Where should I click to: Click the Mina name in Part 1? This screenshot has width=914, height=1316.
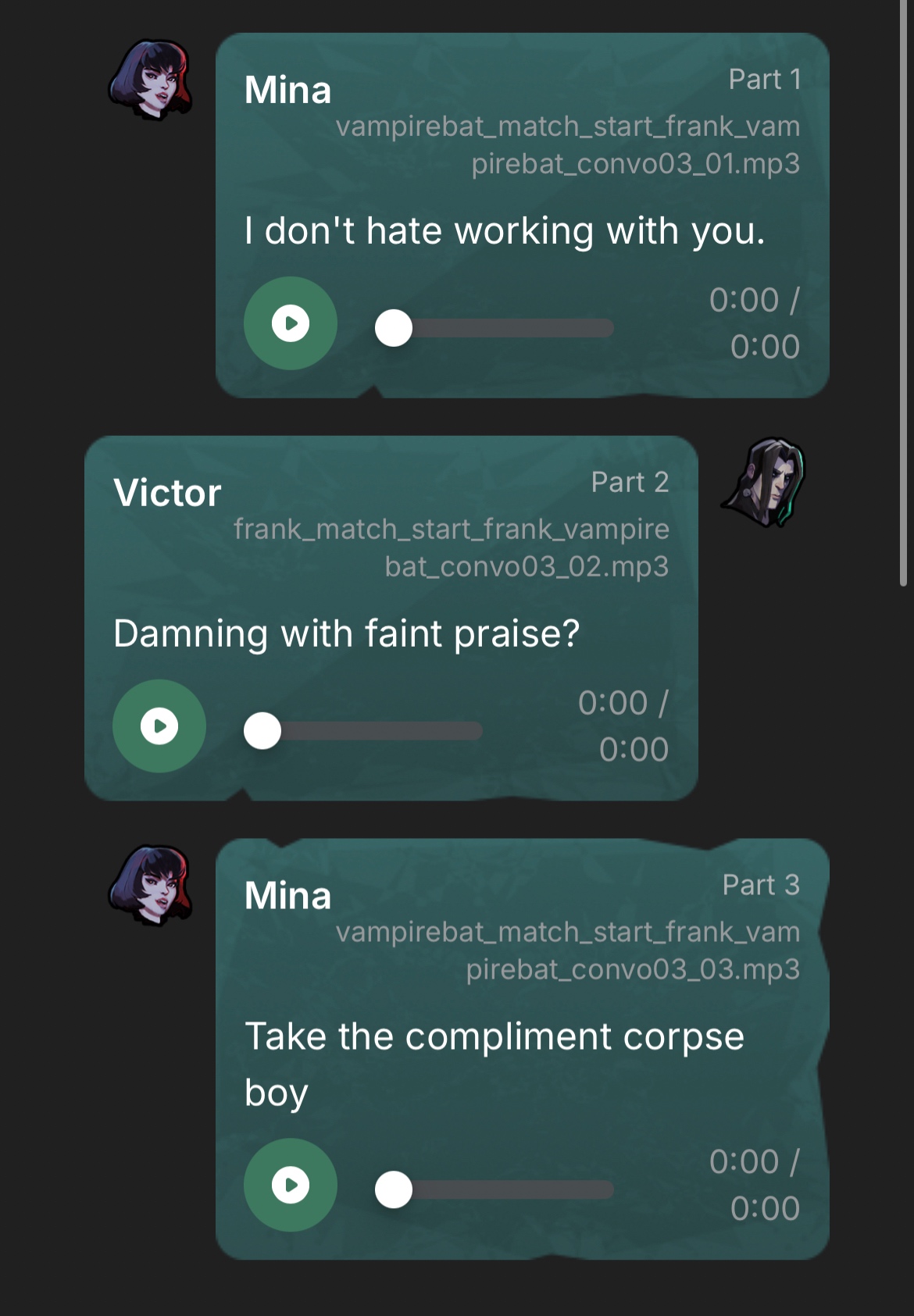(x=287, y=91)
